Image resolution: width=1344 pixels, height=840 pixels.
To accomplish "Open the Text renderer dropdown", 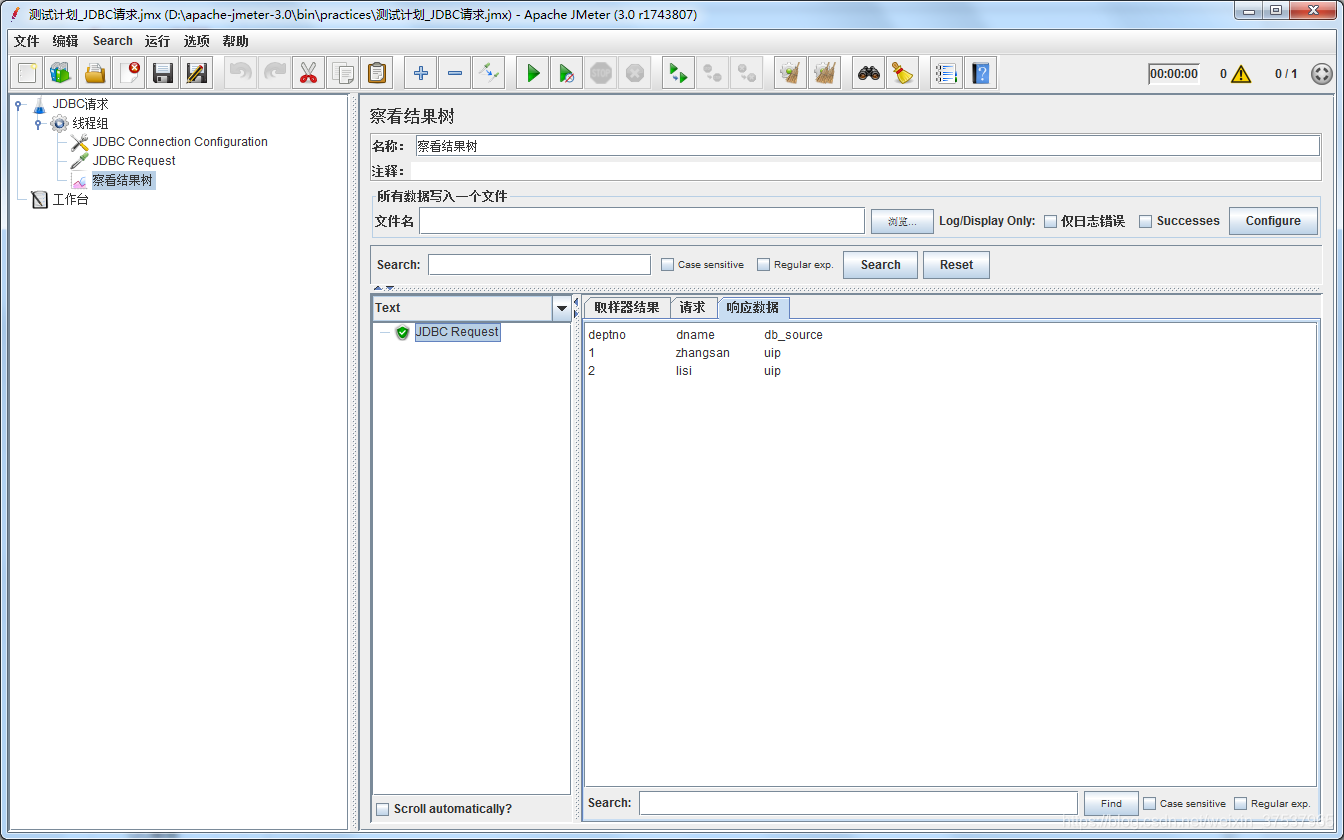I will click(x=562, y=308).
